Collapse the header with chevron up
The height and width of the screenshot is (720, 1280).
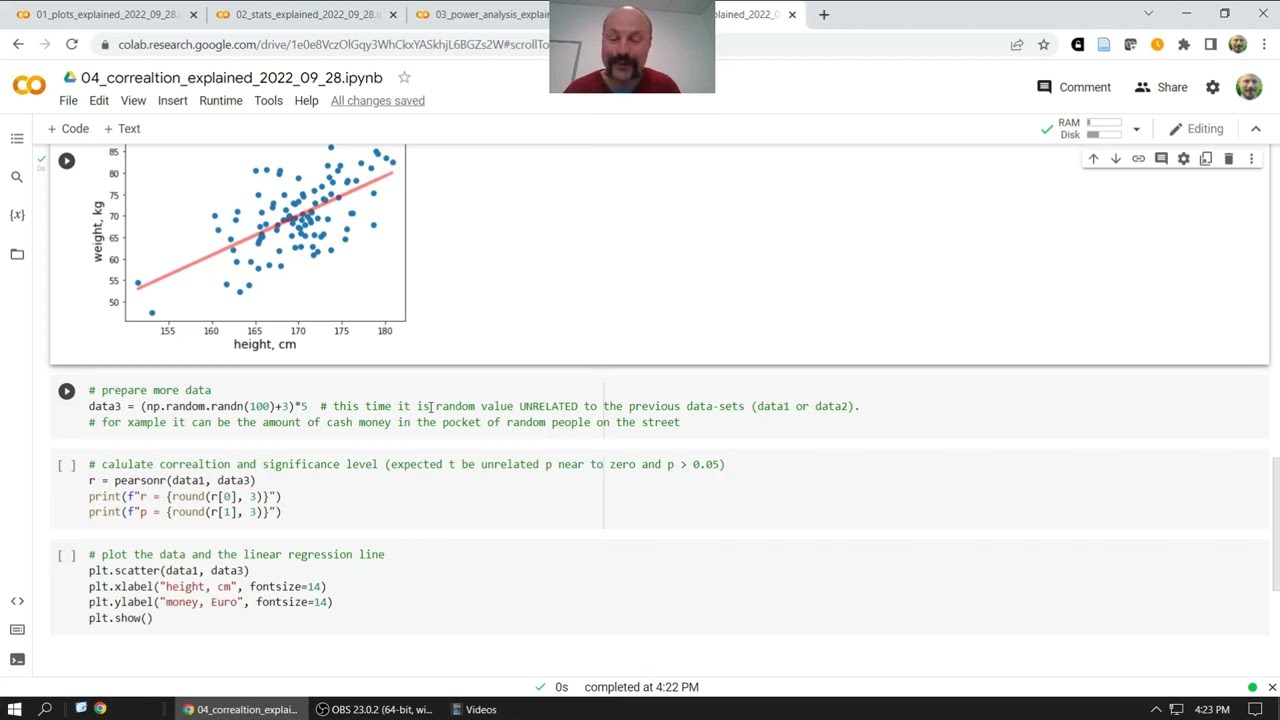coord(1256,129)
